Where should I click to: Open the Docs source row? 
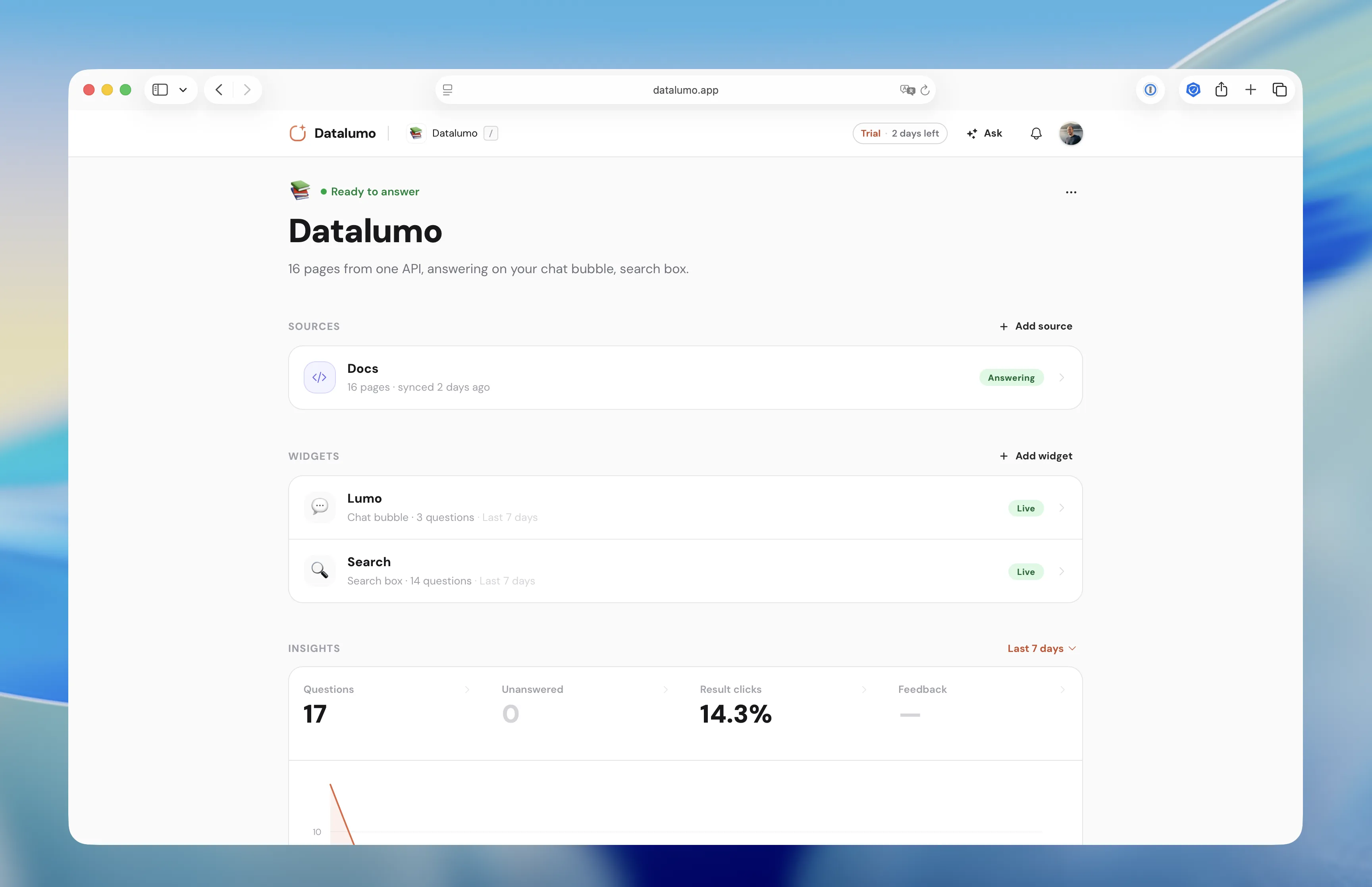[685, 377]
